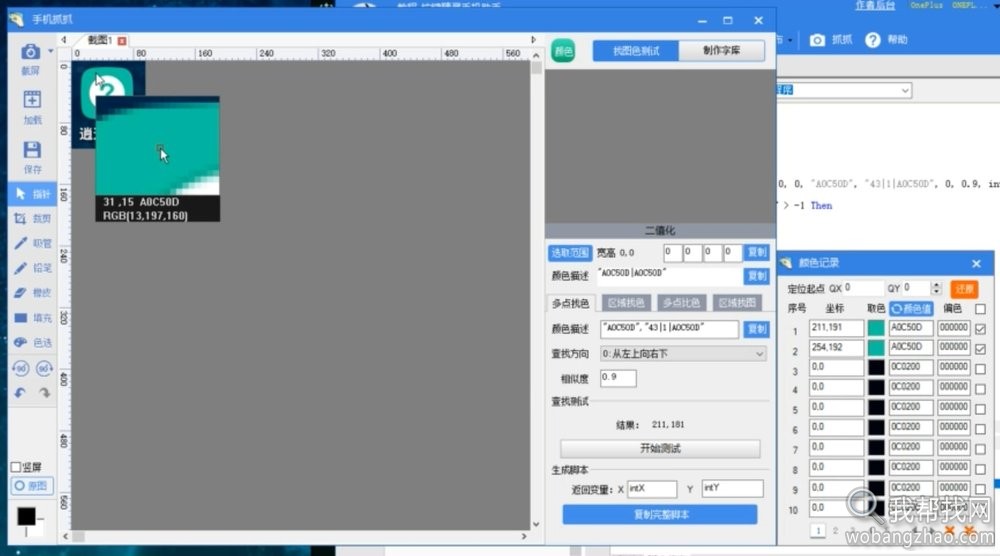Click 抓抓 camera icon in background window
Viewport: 1000px width, 556px height.
coord(817,40)
